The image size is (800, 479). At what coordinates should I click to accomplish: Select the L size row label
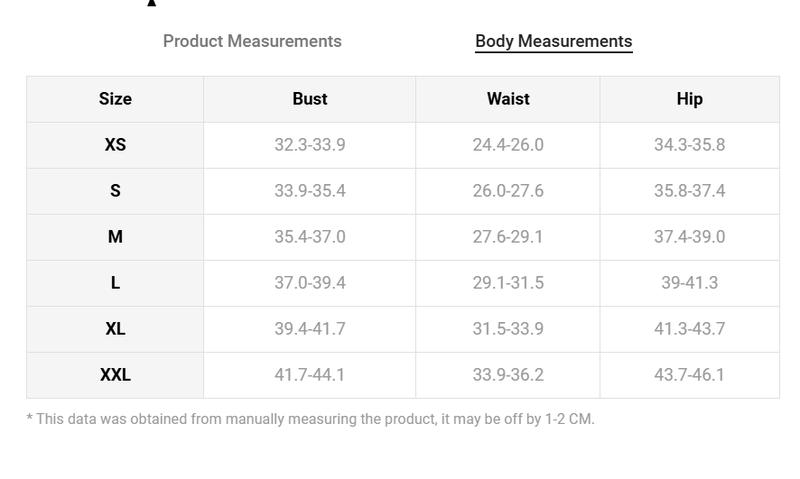click(115, 283)
